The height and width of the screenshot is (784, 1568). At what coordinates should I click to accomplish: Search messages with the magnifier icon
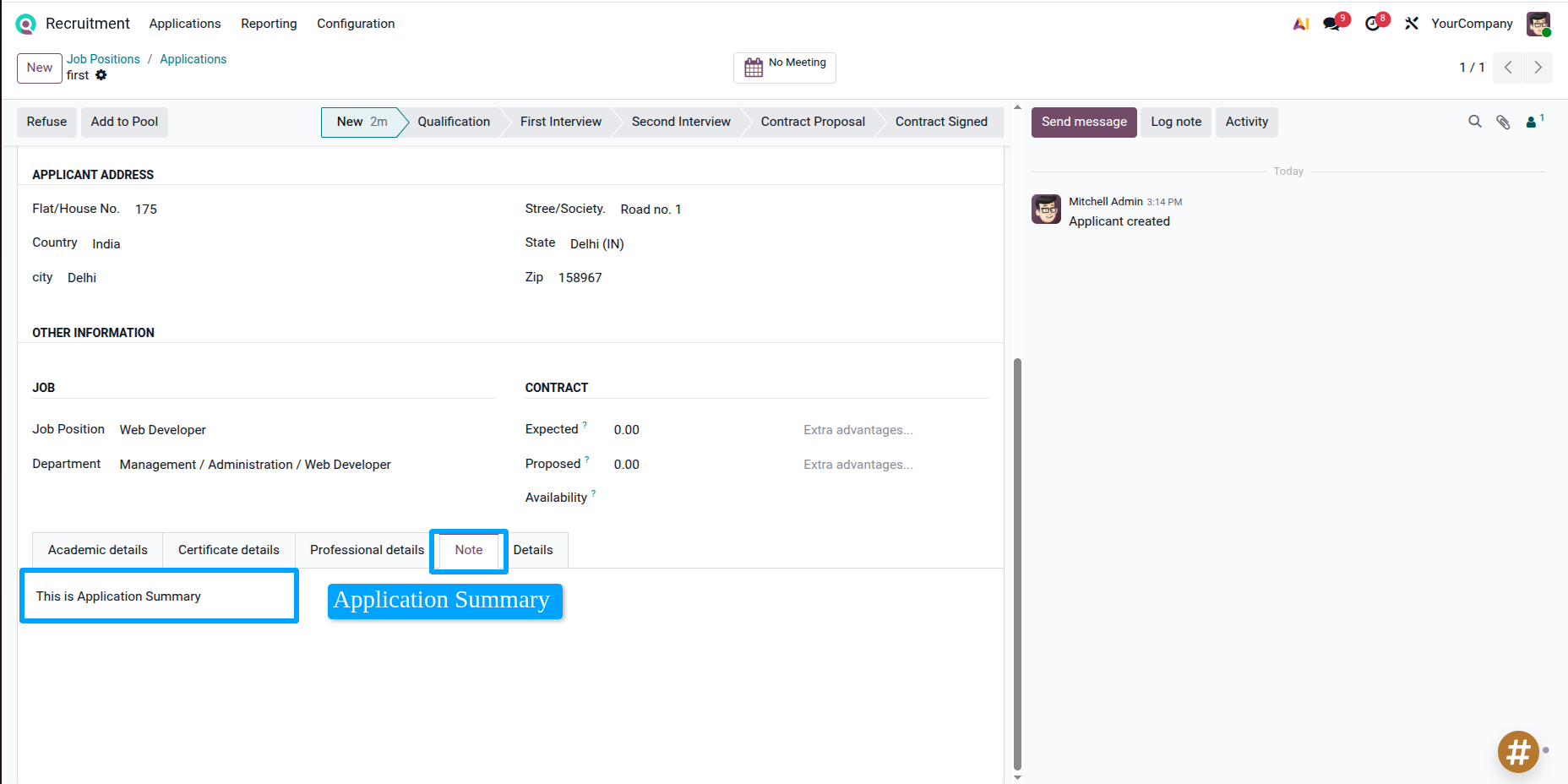tap(1475, 122)
